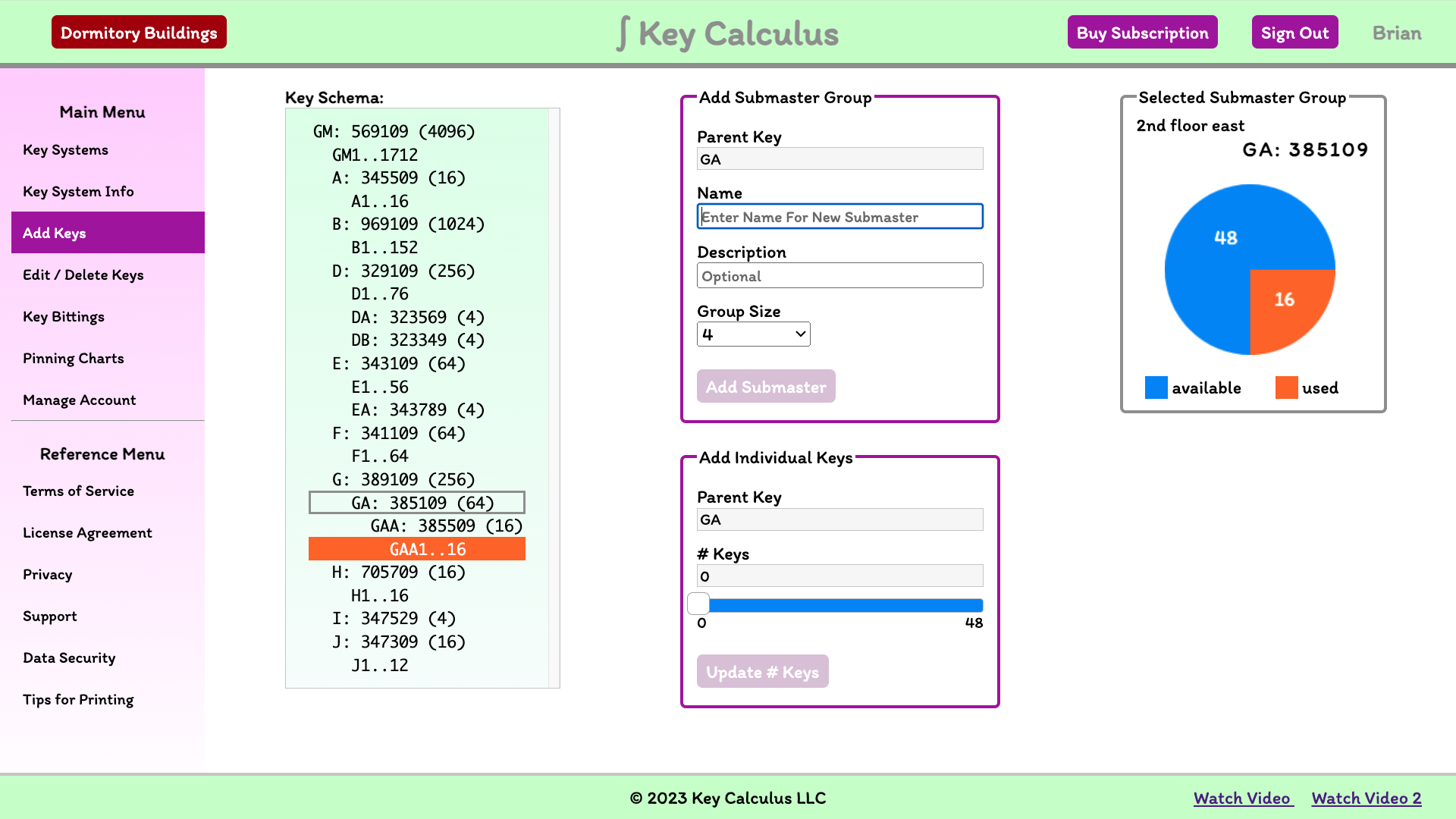Click the Add Submaster button

[x=766, y=386]
